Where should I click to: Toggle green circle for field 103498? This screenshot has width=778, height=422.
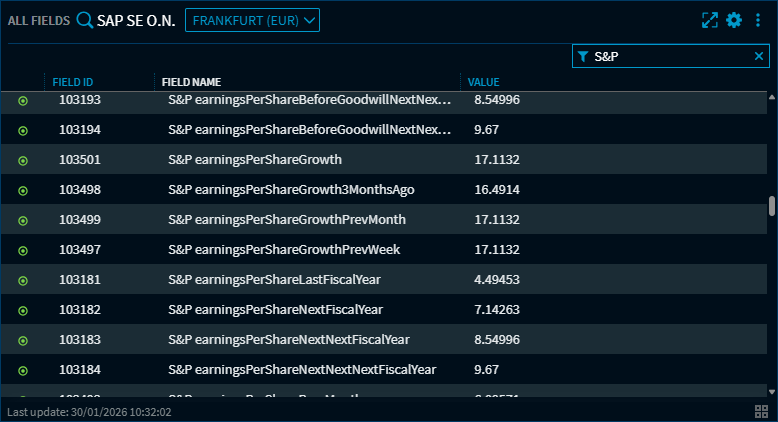click(23, 190)
